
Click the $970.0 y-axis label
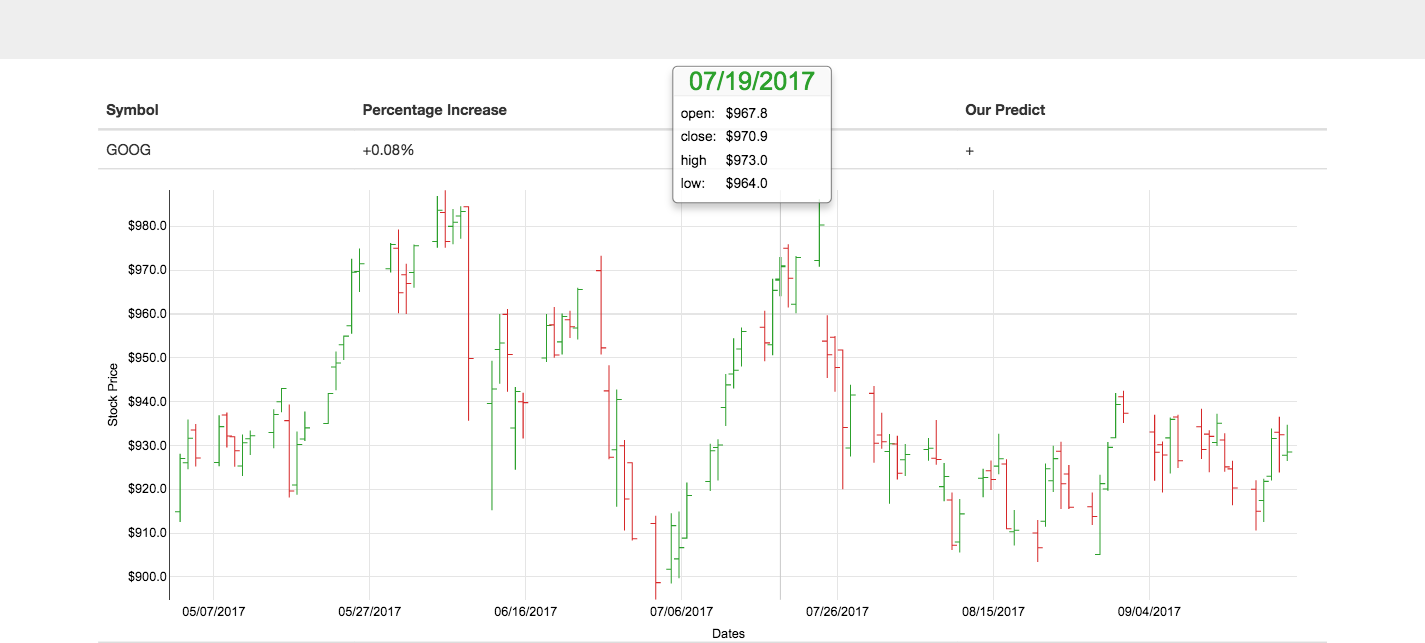pos(147,270)
